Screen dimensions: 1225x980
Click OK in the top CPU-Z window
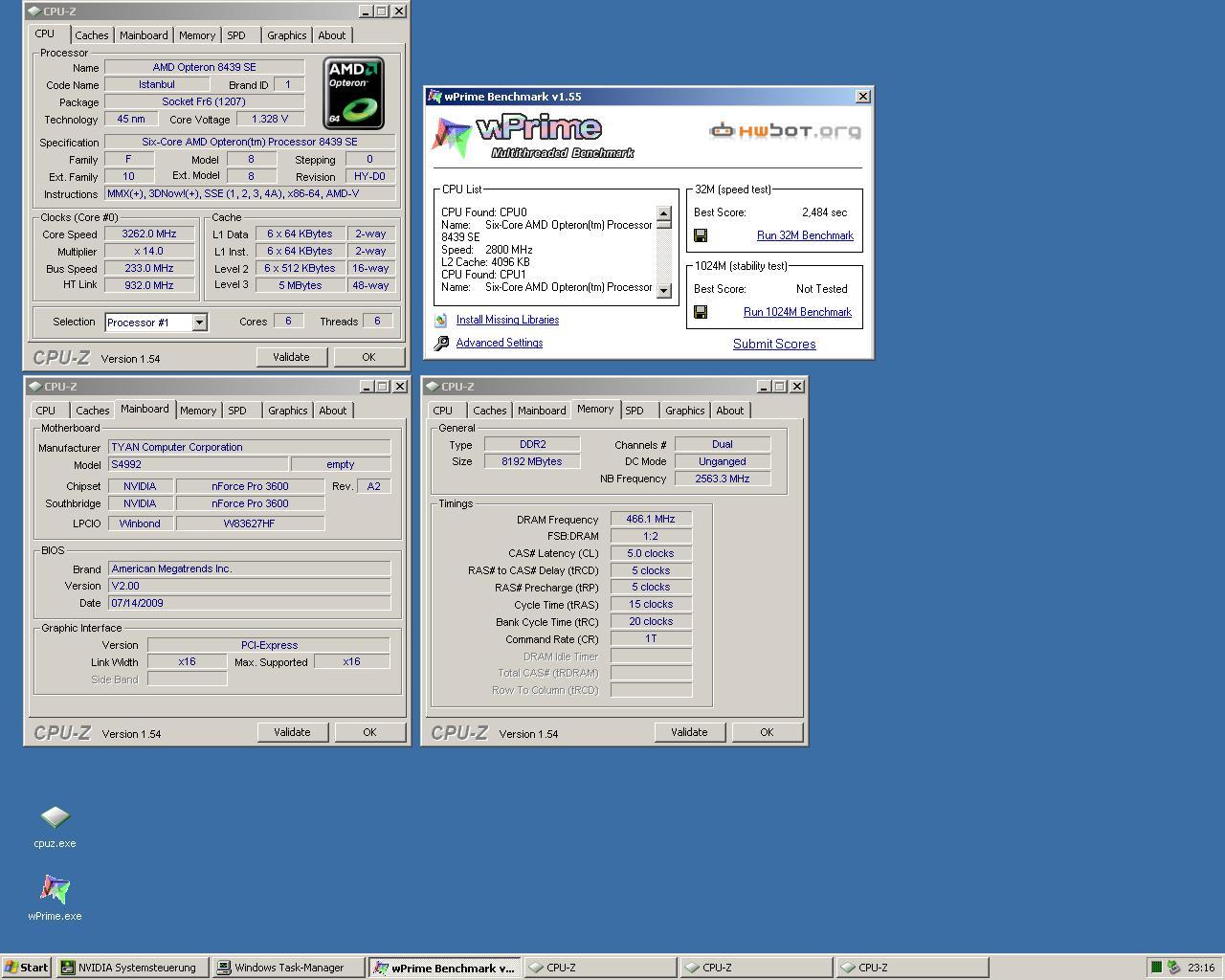[x=368, y=357]
